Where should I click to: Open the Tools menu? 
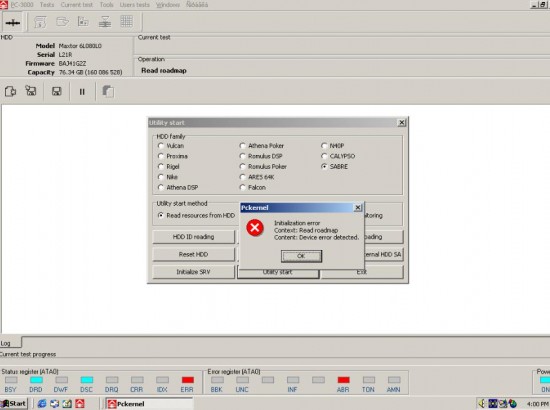(x=106, y=5)
